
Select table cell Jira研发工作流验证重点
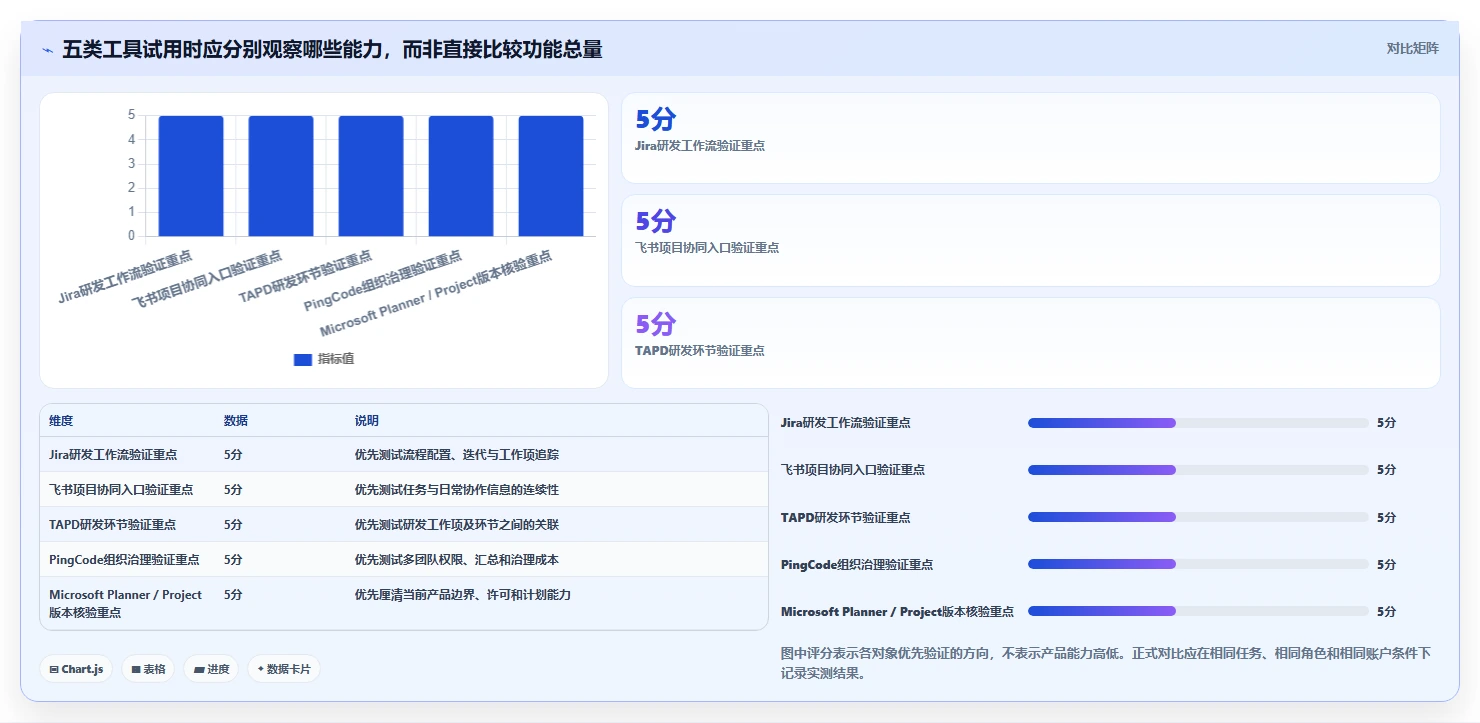click(113, 454)
